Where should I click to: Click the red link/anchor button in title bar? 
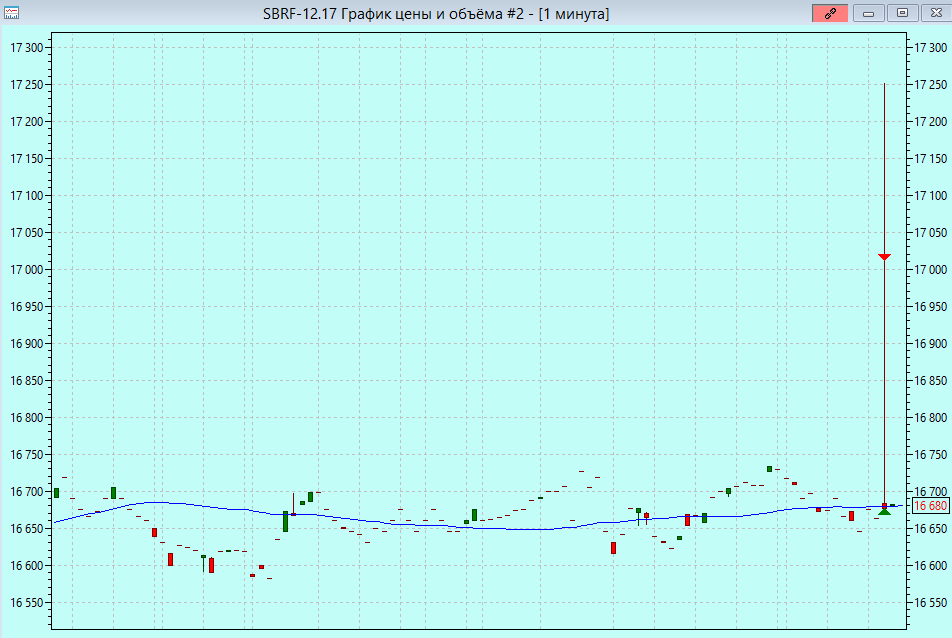(x=829, y=13)
